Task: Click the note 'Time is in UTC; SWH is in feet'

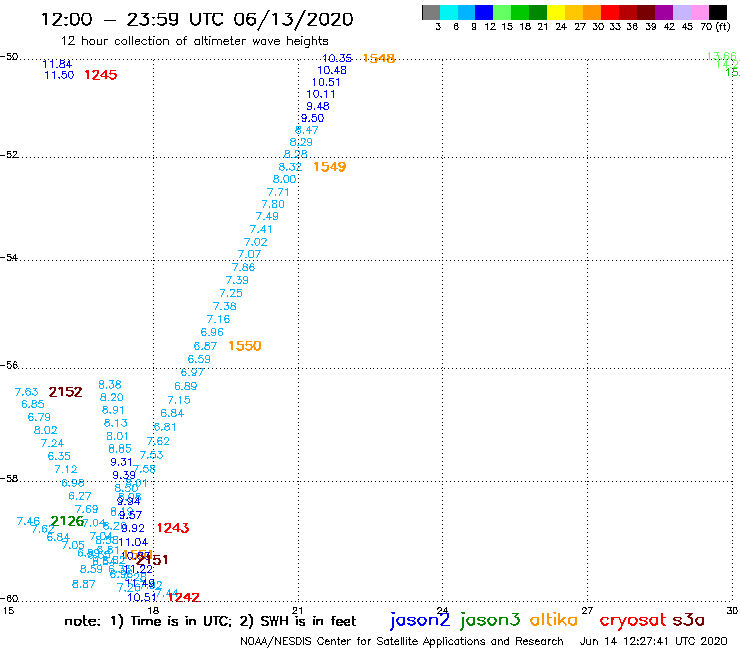Action: click(210, 621)
